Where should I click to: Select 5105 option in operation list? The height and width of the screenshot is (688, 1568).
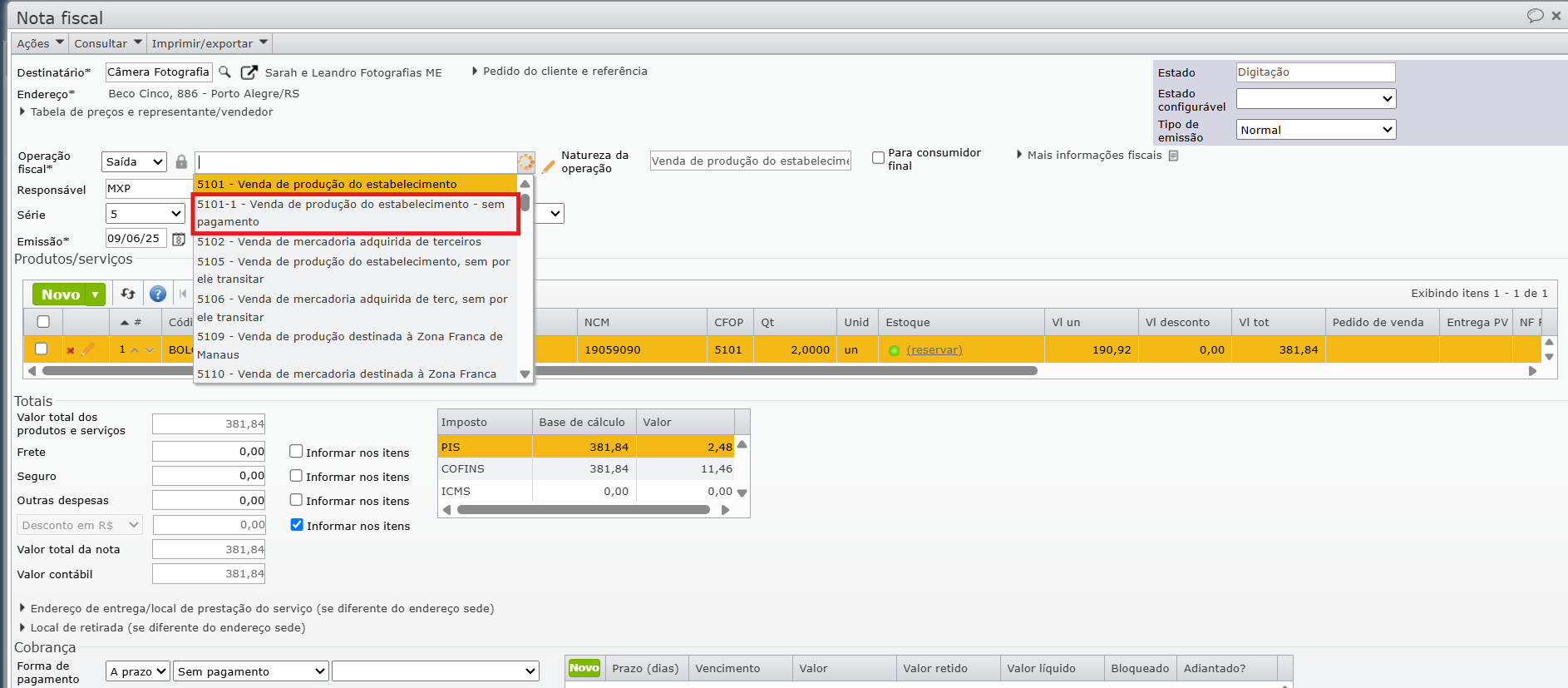(x=356, y=270)
